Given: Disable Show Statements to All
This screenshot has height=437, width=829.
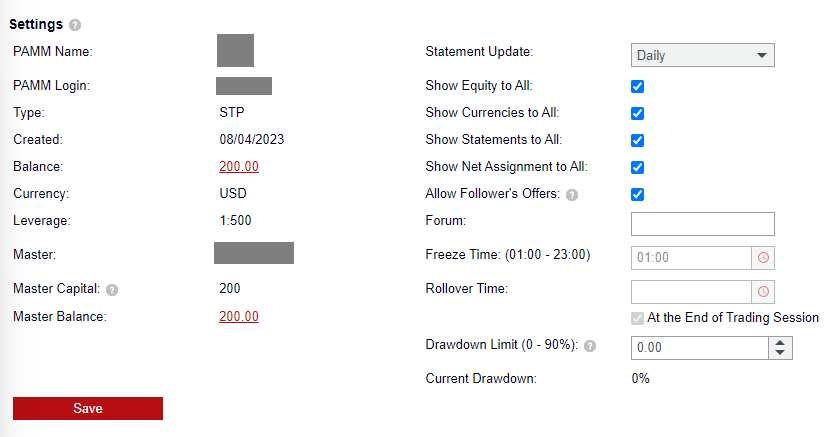Looking at the screenshot, I should (637, 140).
